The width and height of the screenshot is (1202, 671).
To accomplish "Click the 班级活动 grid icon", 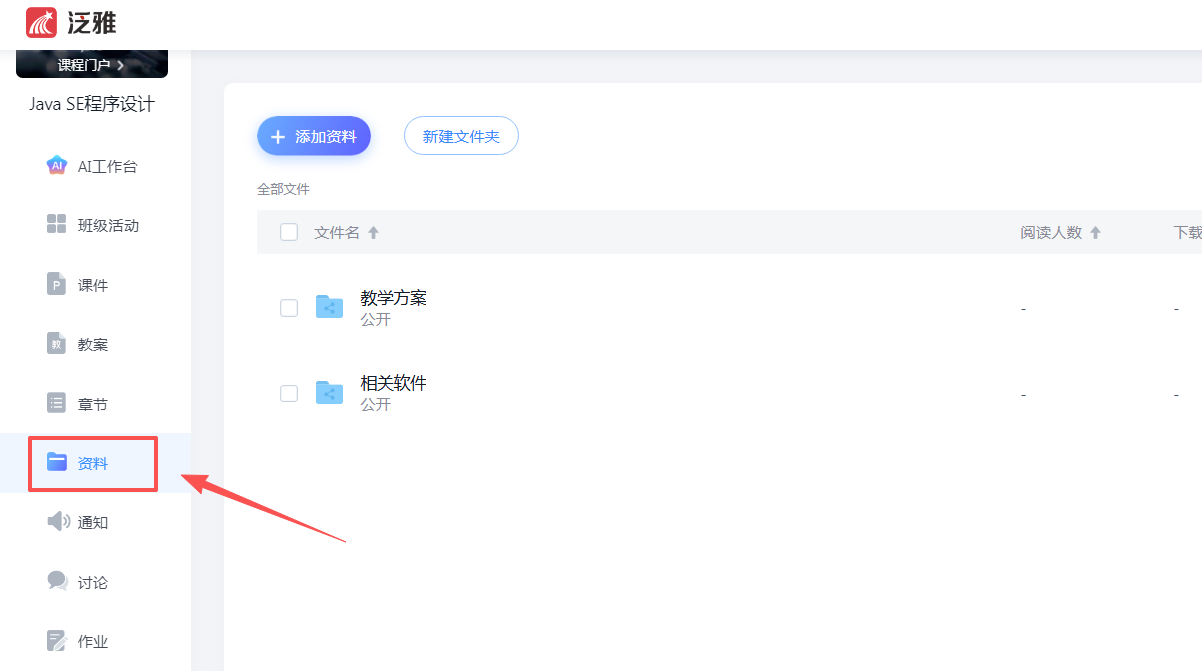I will (57, 225).
